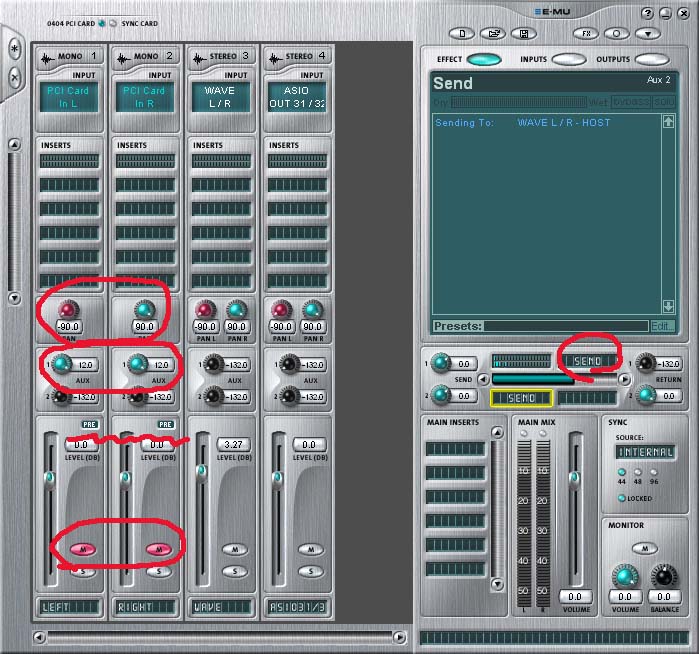The height and width of the screenshot is (654, 699).
Task: Click the asterisk button on left sidebar
Action: (15, 48)
